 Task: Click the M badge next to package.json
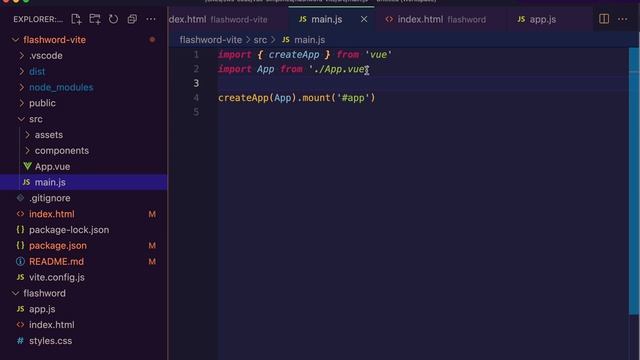click(x=152, y=246)
